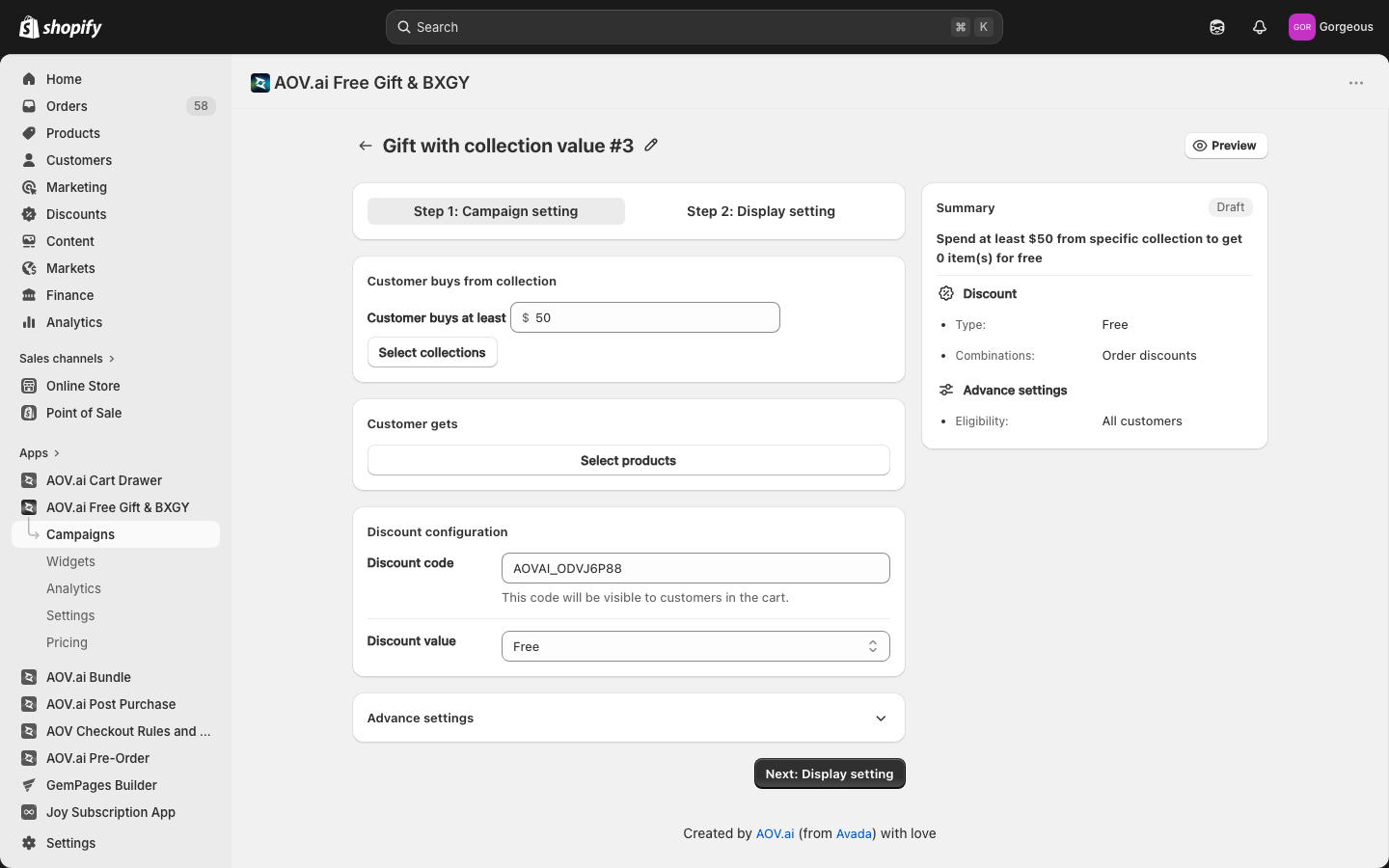This screenshot has width=1389, height=868.
Task: Click the Draft status badge
Action: pos(1230,207)
